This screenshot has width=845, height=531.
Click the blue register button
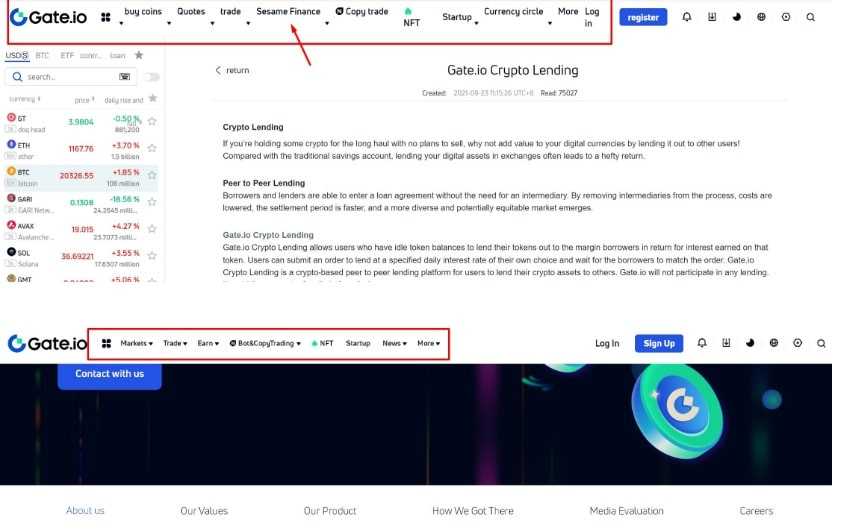click(x=643, y=17)
